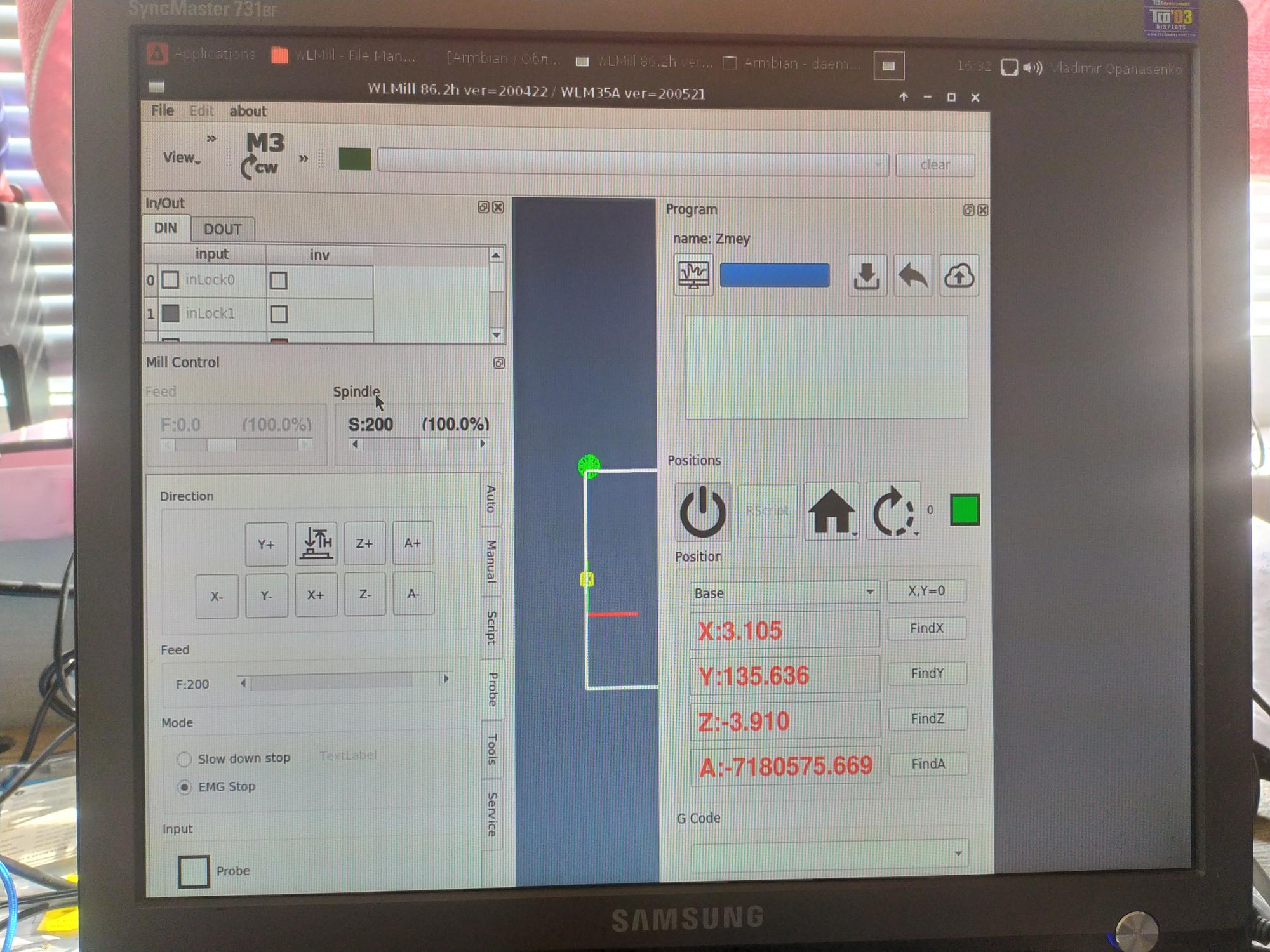The height and width of the screenshot is (952, 1270).
Task: Click the cloud upload icon in Program panel
Action: tap(958, 276)
